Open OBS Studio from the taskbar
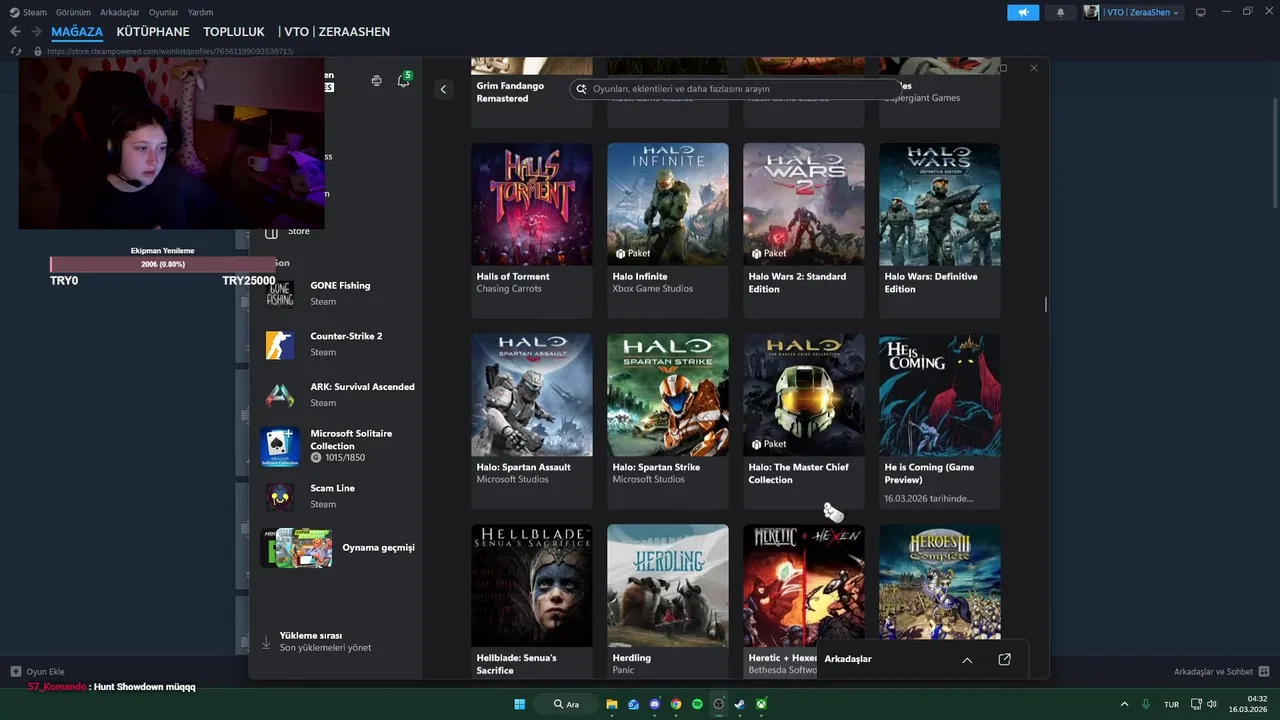 [x=718, y=704]
